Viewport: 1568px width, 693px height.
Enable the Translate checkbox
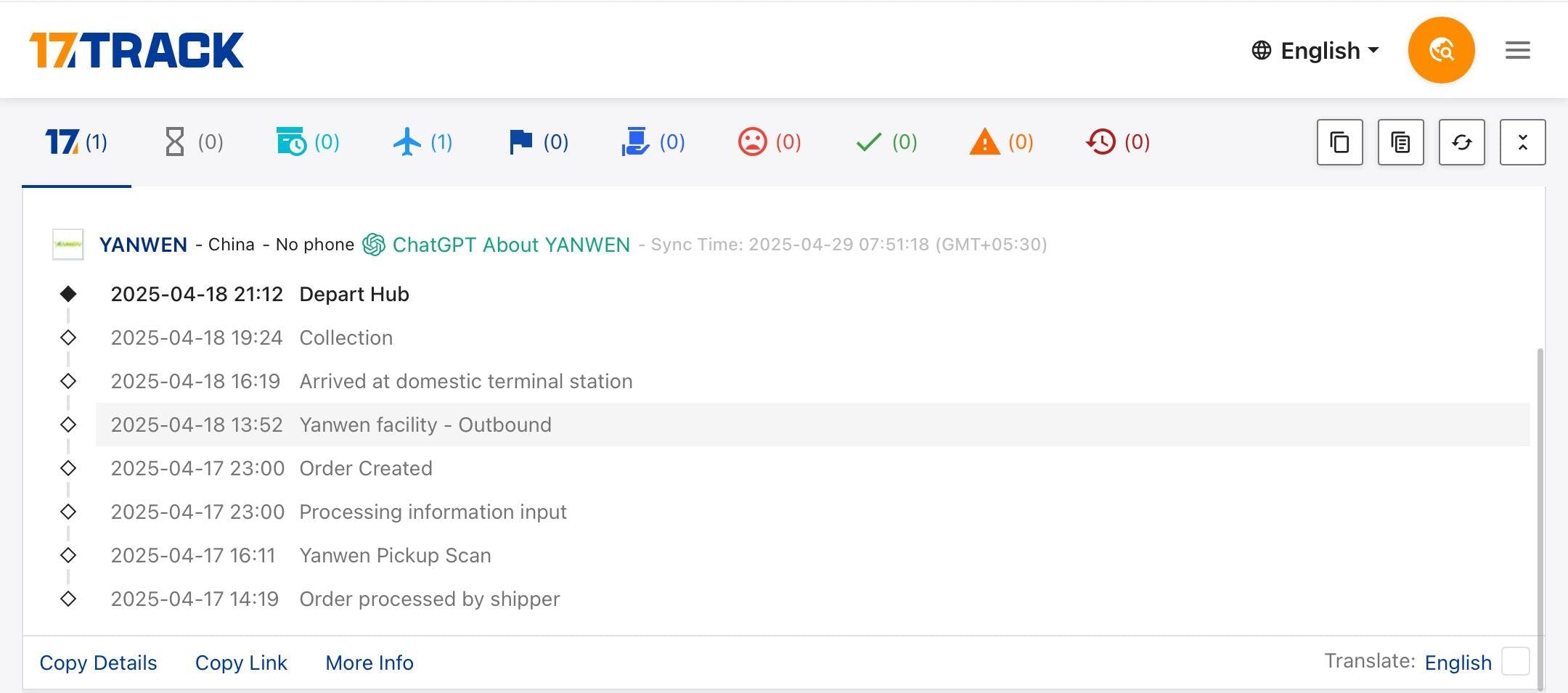1515,662
